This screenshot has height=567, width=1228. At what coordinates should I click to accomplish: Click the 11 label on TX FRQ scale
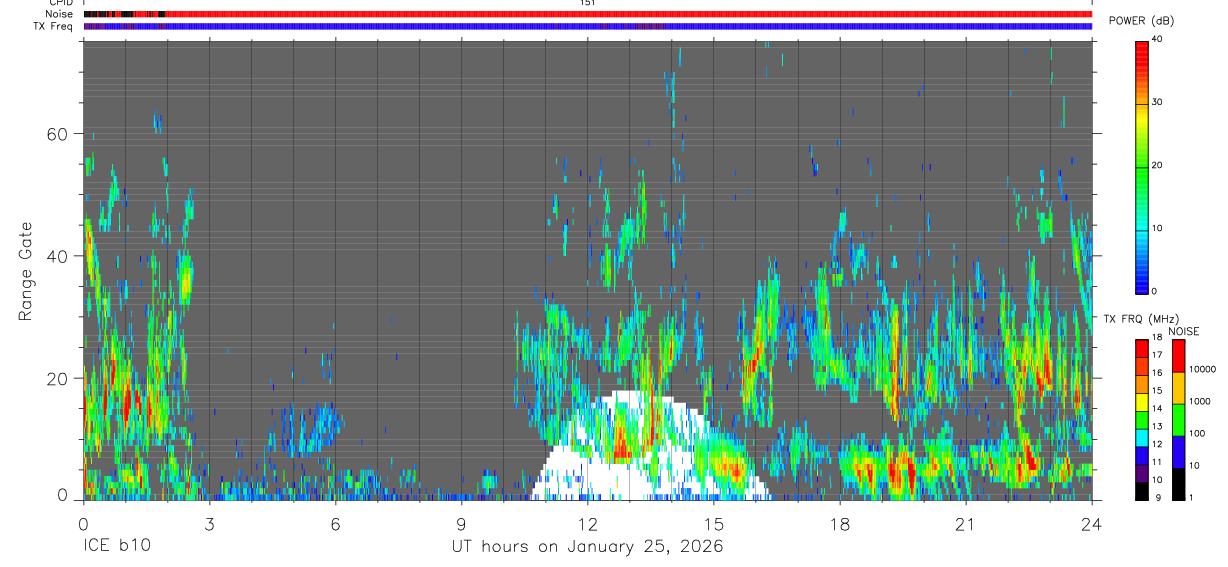point(1158,462)
